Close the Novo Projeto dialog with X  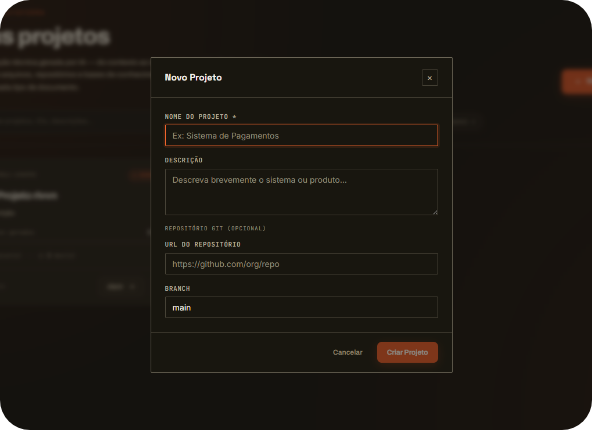pyautogui.click(x=430, y=78)
